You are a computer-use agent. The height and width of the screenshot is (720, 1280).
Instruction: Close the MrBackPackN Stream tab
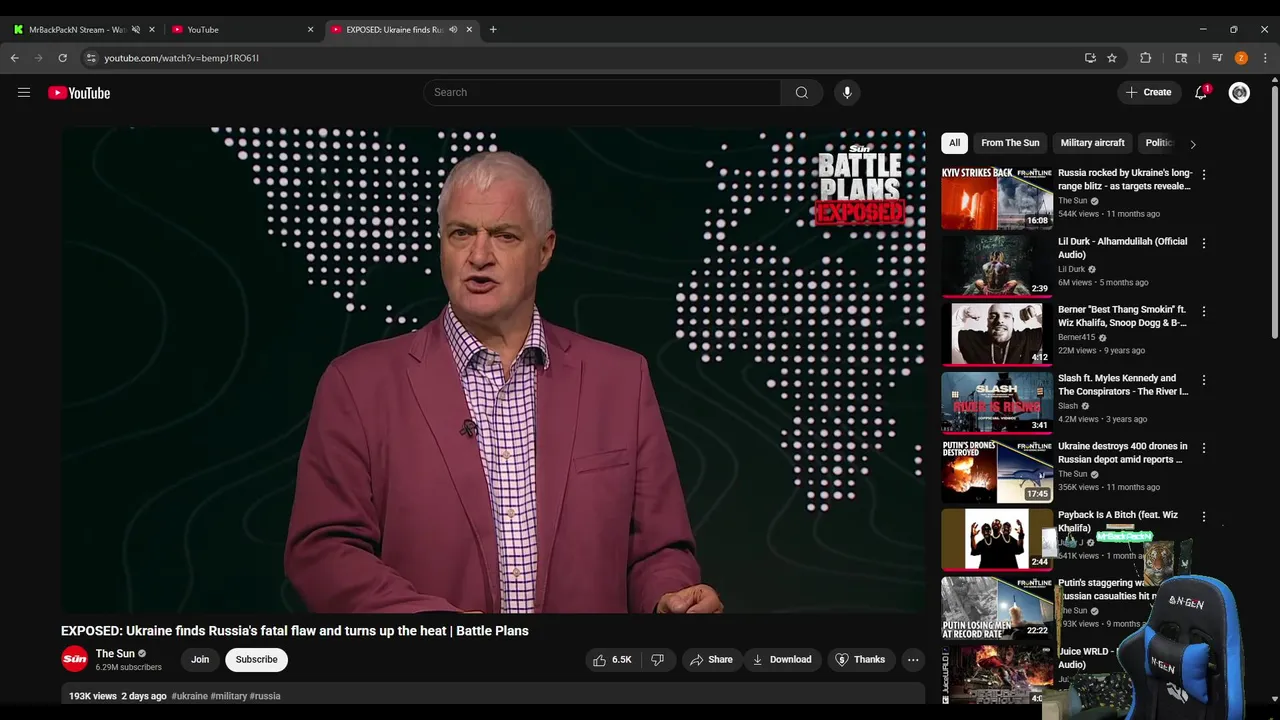click(152, 29)
